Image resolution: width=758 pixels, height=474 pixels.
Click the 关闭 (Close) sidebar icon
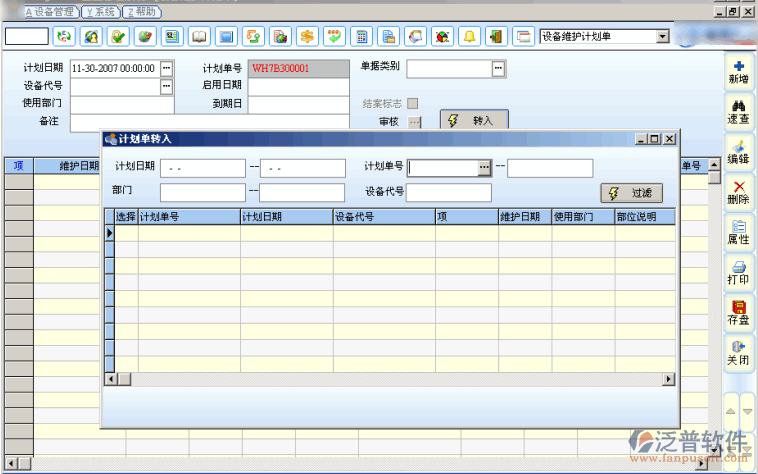738,353
